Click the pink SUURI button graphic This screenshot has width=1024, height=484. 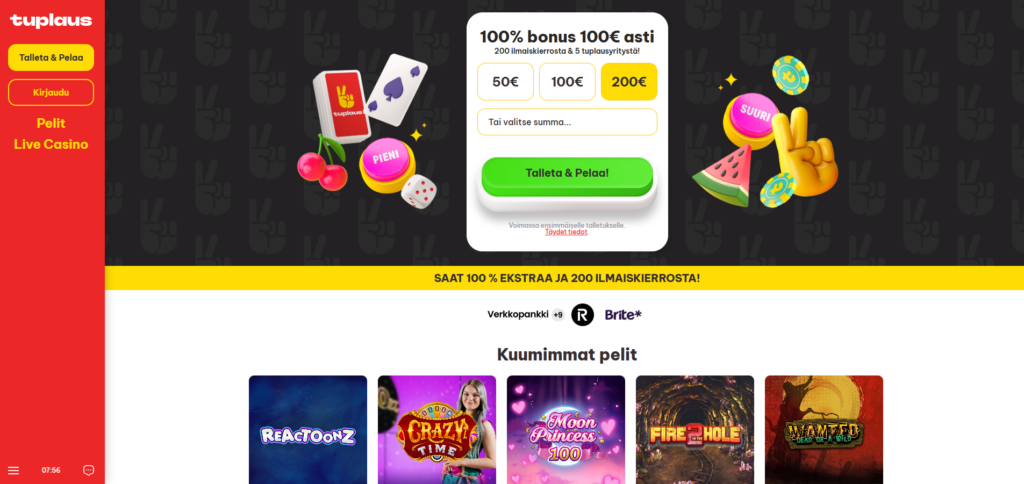[757, 117]
